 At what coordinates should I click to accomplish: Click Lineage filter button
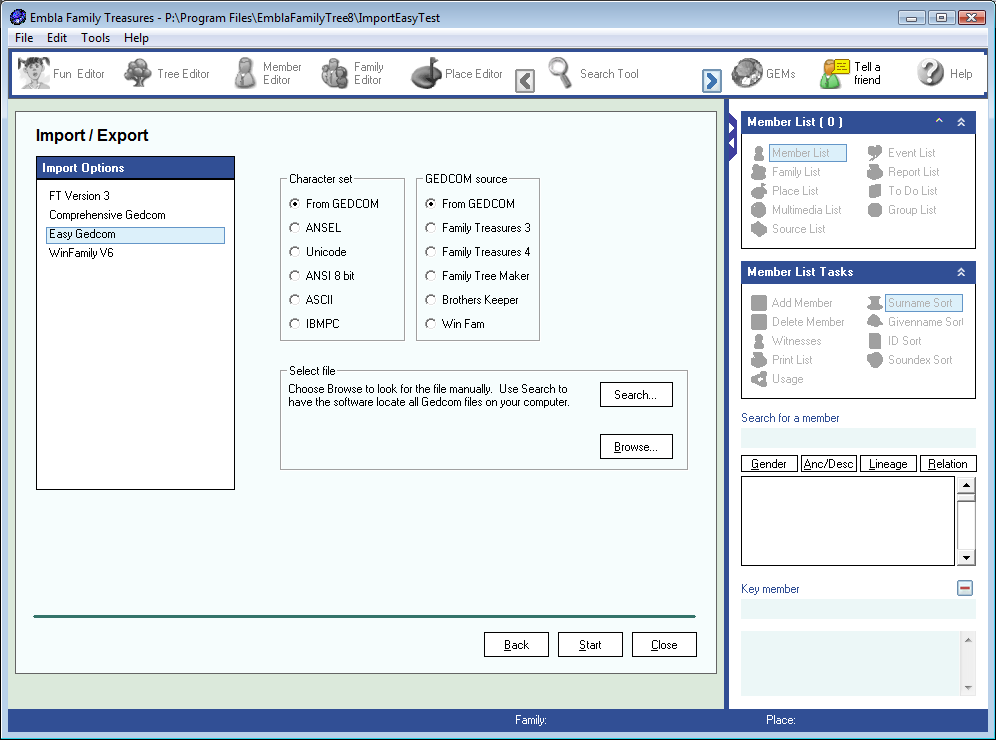[x=888, y=464]
